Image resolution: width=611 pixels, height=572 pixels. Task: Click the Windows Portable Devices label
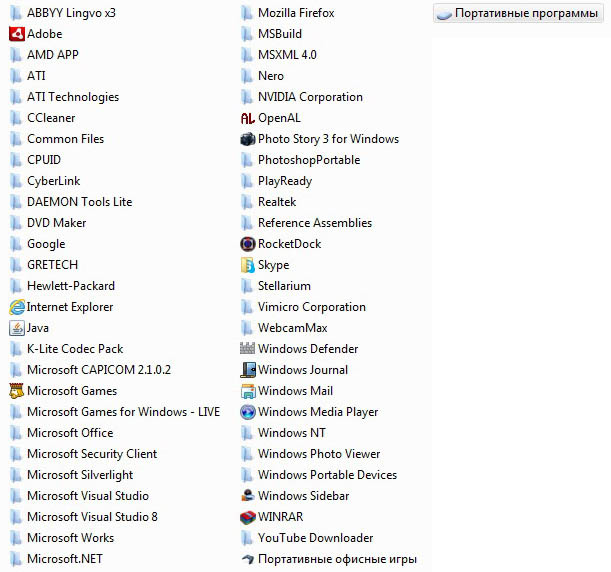327,475
